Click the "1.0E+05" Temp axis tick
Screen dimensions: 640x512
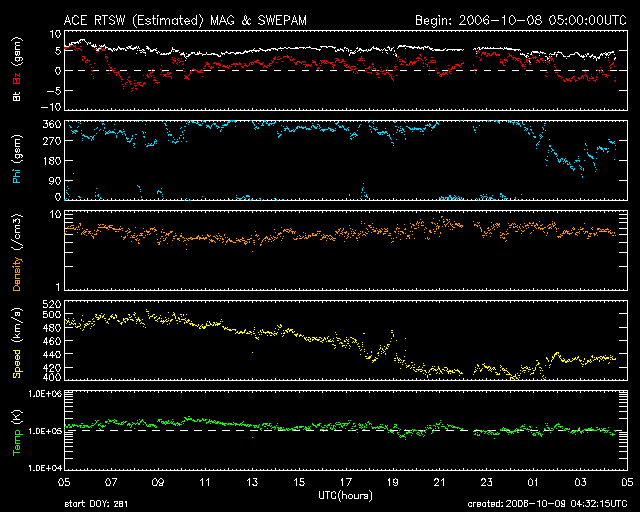coord(45,431)
